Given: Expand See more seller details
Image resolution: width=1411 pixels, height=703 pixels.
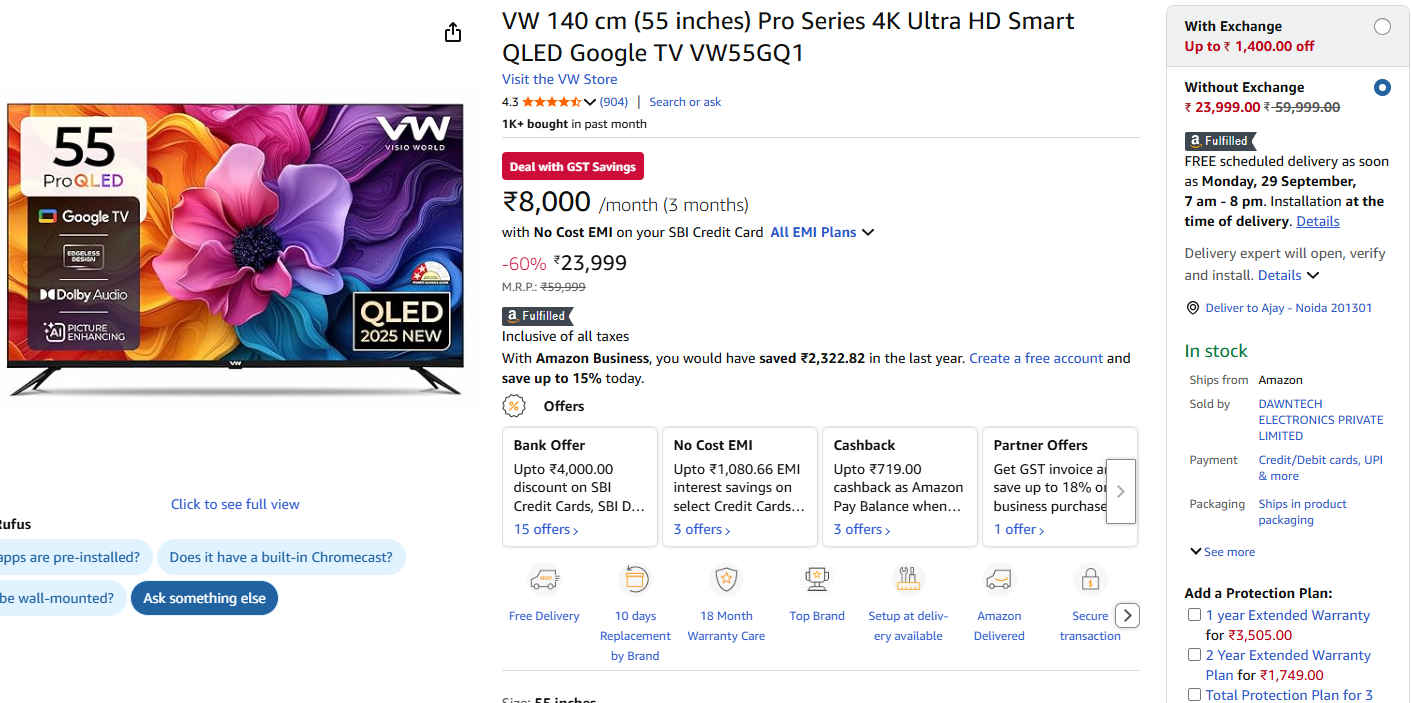Looking at the screenshot, I should tap(1222, 552).
